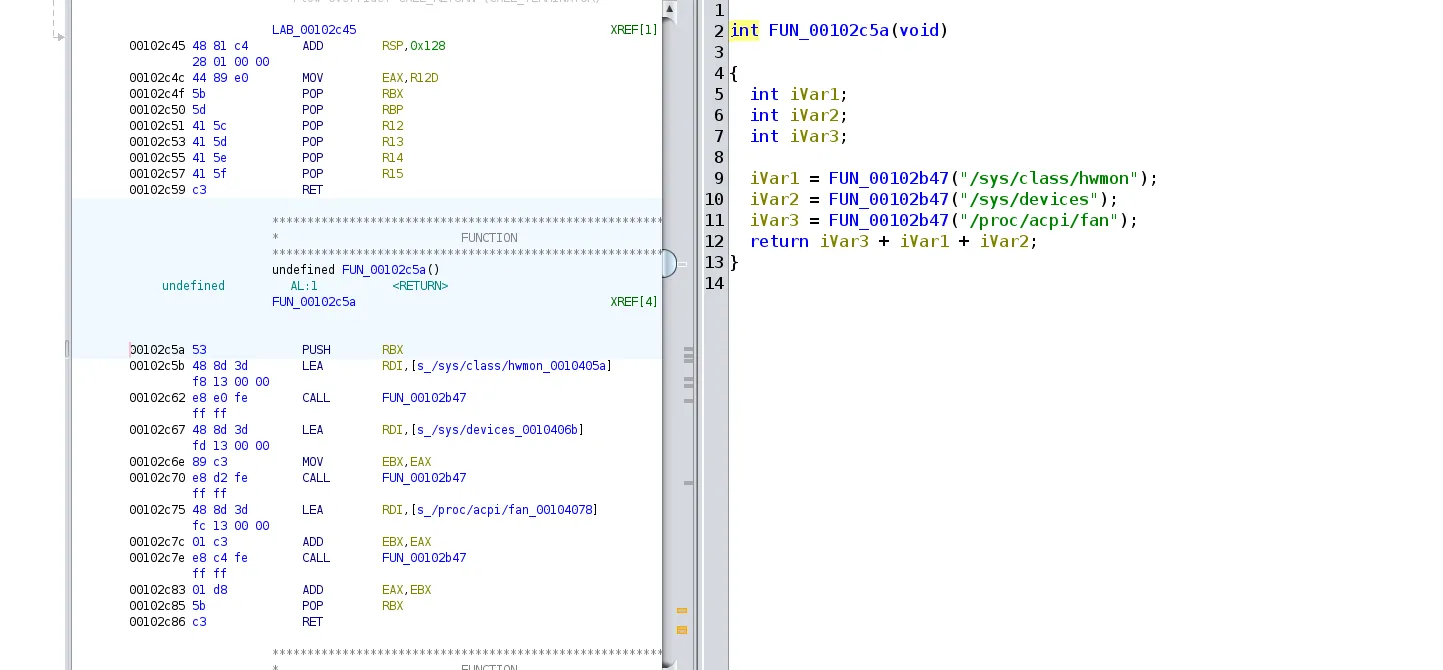Select address 00102c45 in the listing

157,46
